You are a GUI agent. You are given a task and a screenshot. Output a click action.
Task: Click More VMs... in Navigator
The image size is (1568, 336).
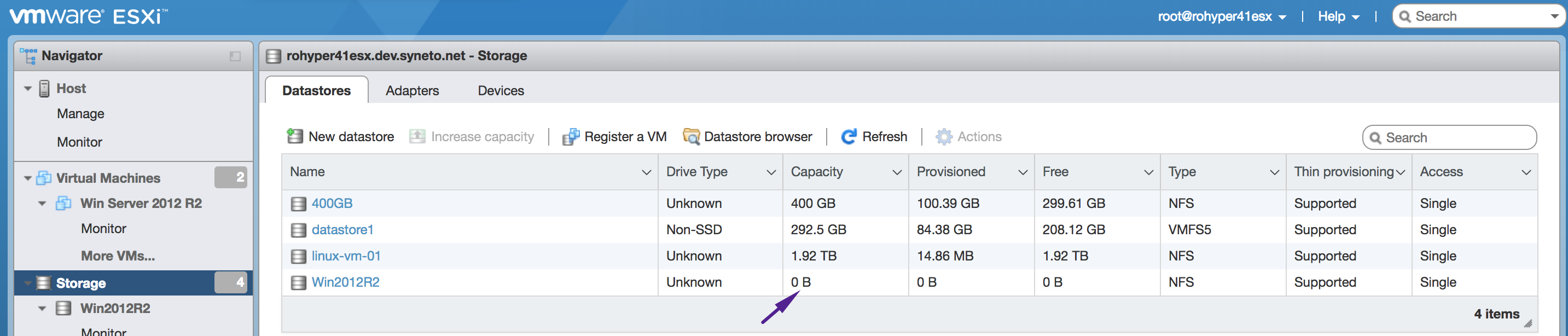click(x=118, y=256)
